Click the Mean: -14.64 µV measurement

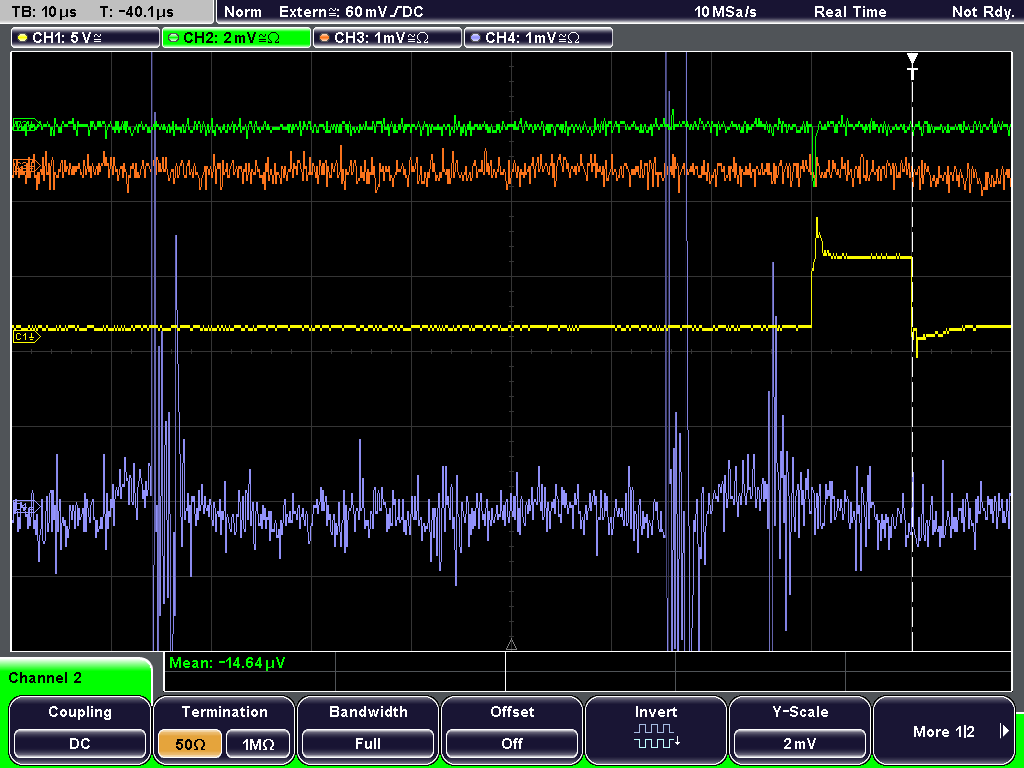(x=227, y=663)
